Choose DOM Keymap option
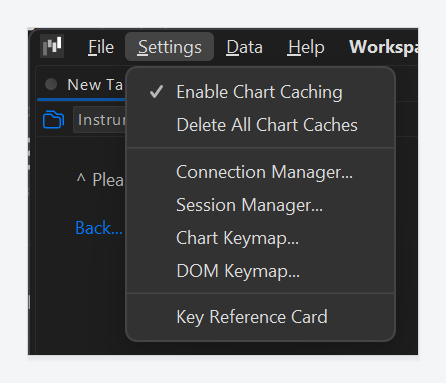The height and width of the screenshot is (383, 446). click(x=261, y=271)
